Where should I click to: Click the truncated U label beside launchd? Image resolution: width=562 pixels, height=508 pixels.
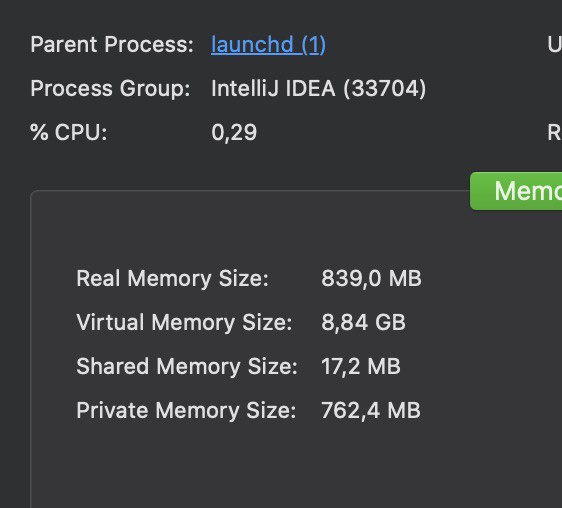tap(554, 44)
